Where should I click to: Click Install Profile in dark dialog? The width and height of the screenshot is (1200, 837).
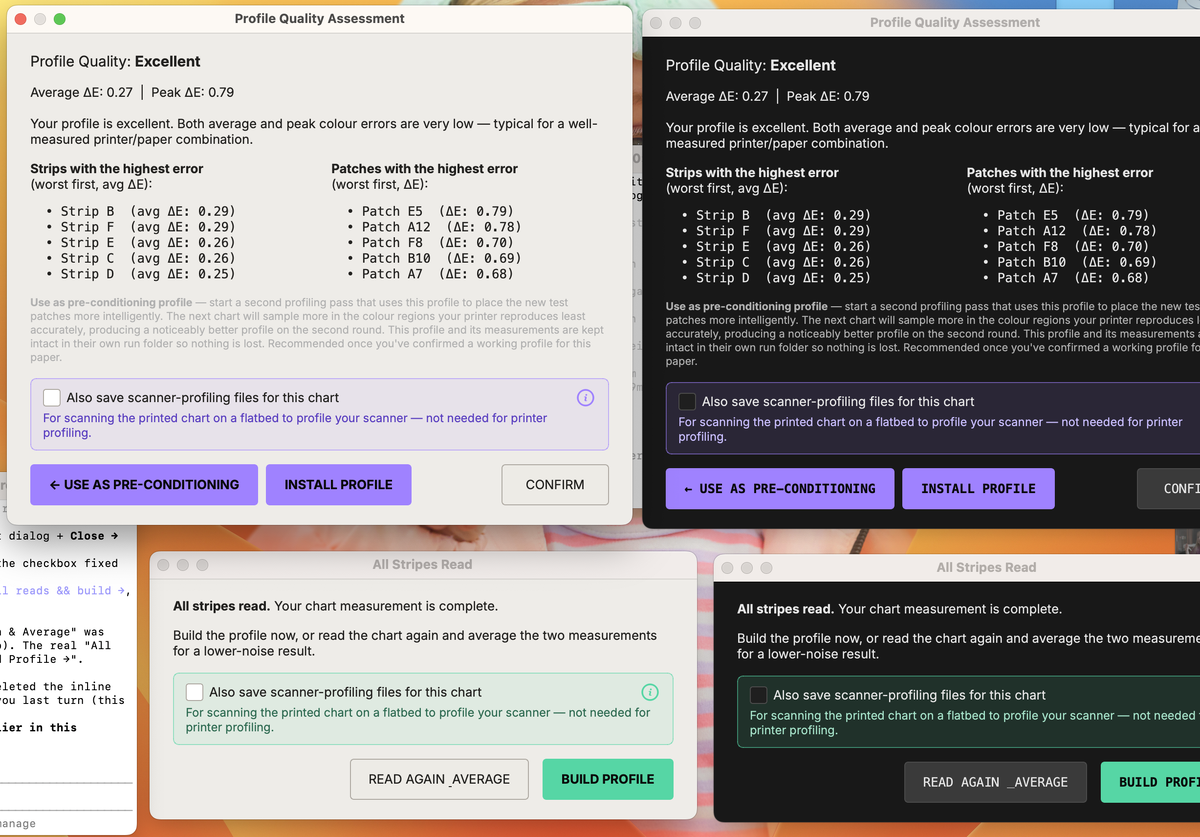coord(978,489)
